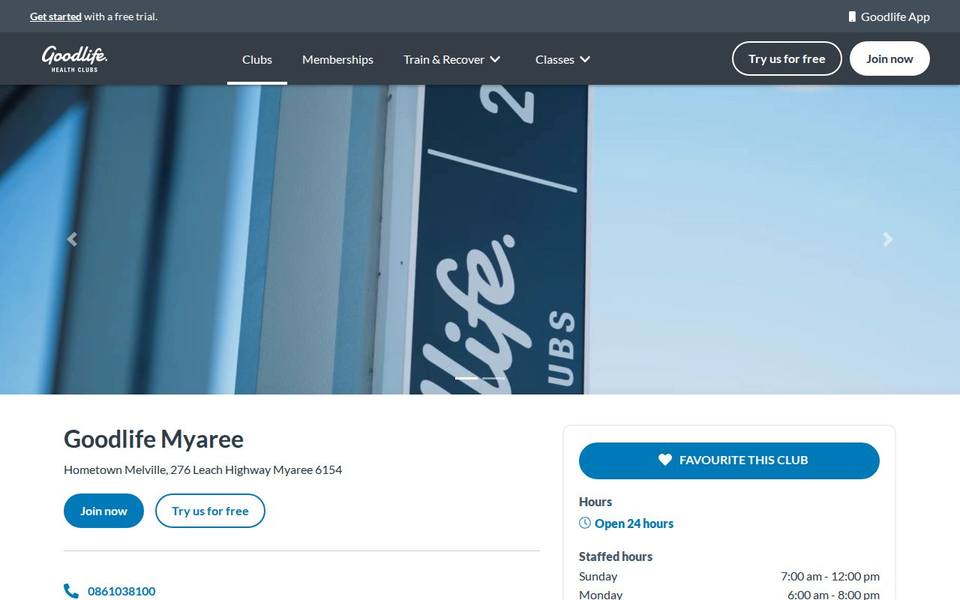Image resolution: width=960 pixels, height=600 pixels.
Task: Click blue Join now button under address
Action: 103,511
